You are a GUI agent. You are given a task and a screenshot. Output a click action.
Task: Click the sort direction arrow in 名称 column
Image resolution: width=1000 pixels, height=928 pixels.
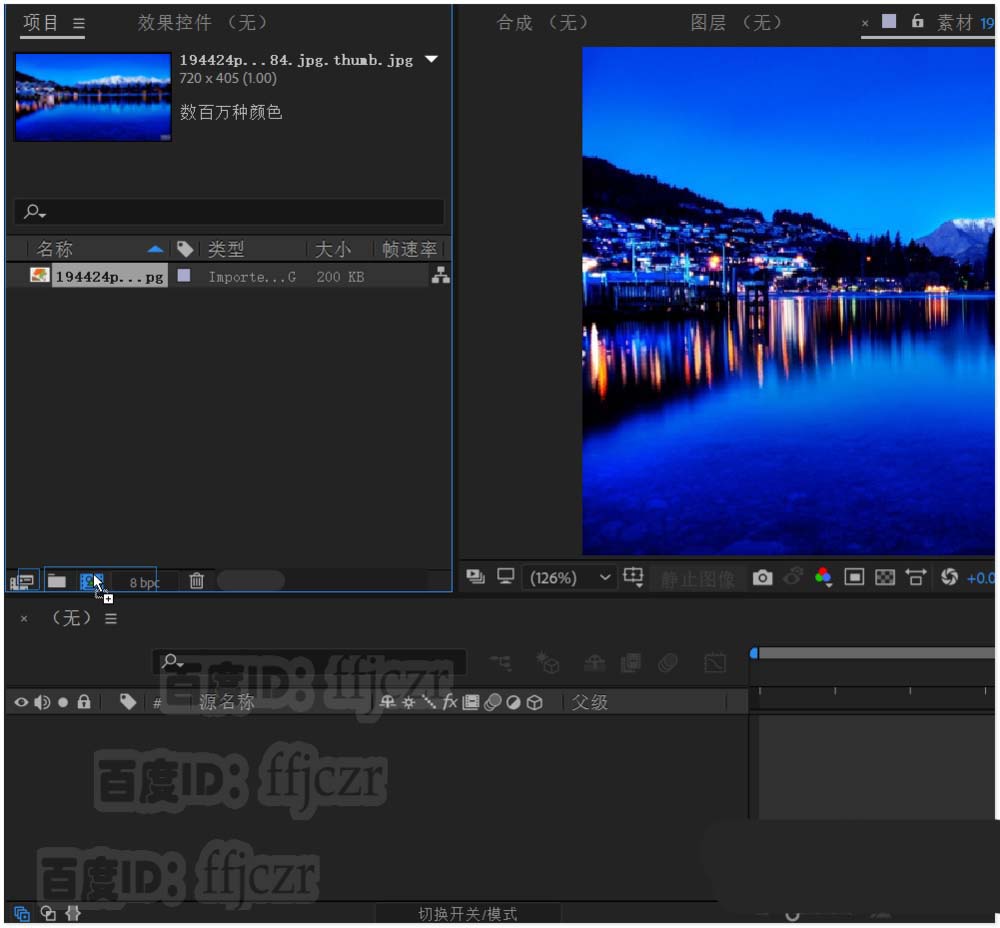tap(155, 249)
